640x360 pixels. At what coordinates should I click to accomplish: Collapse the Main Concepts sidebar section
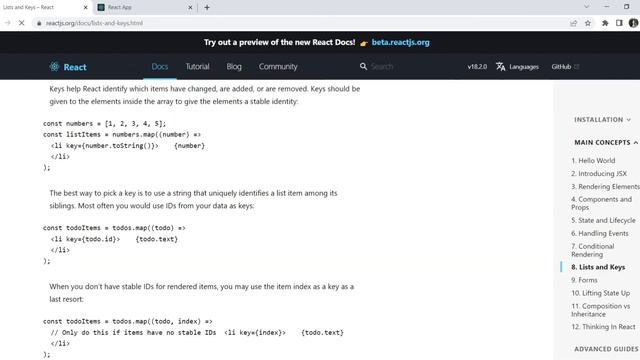tap(606, 142)
